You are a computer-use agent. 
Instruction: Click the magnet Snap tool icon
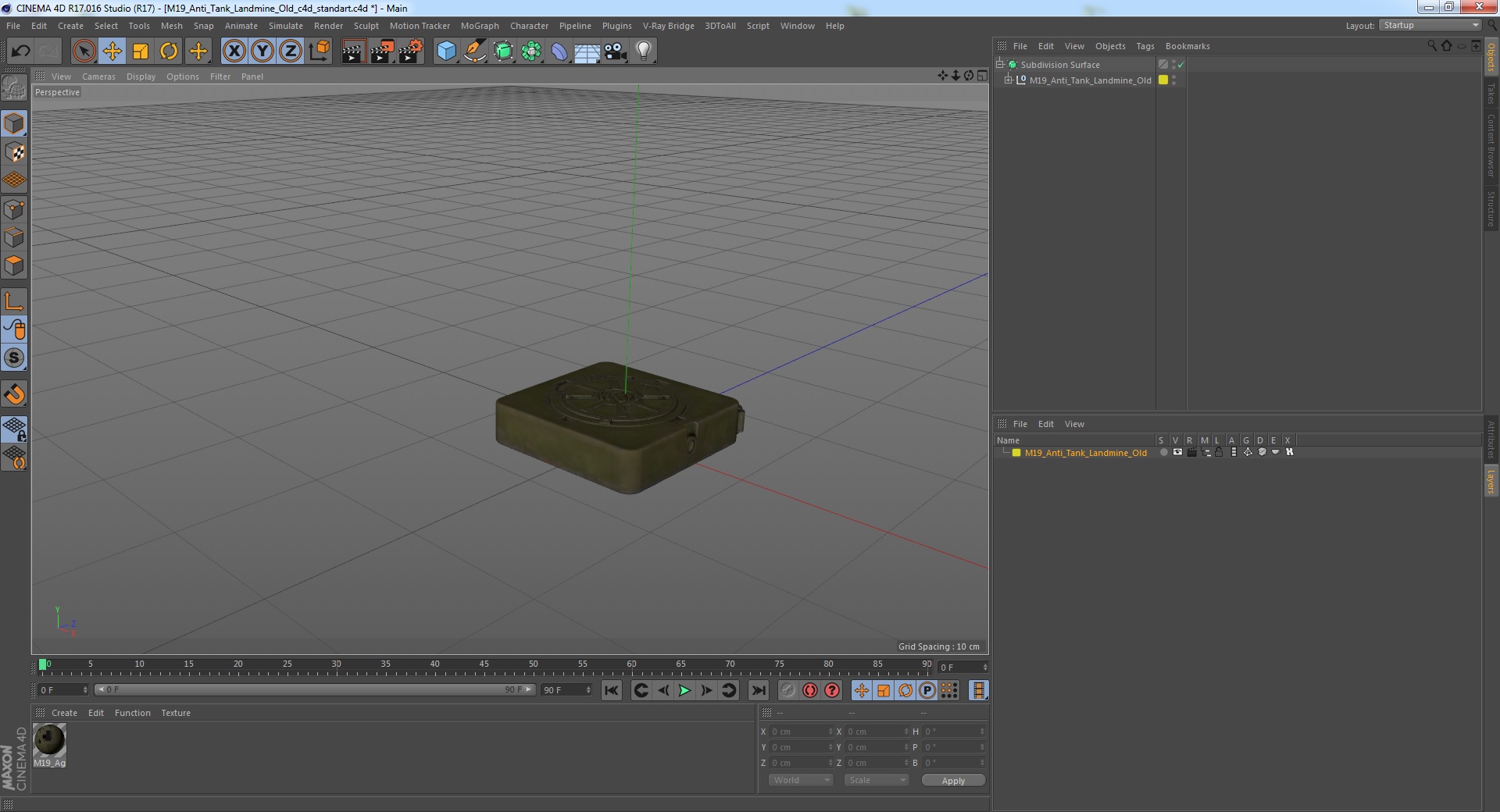tap(14, 394)
